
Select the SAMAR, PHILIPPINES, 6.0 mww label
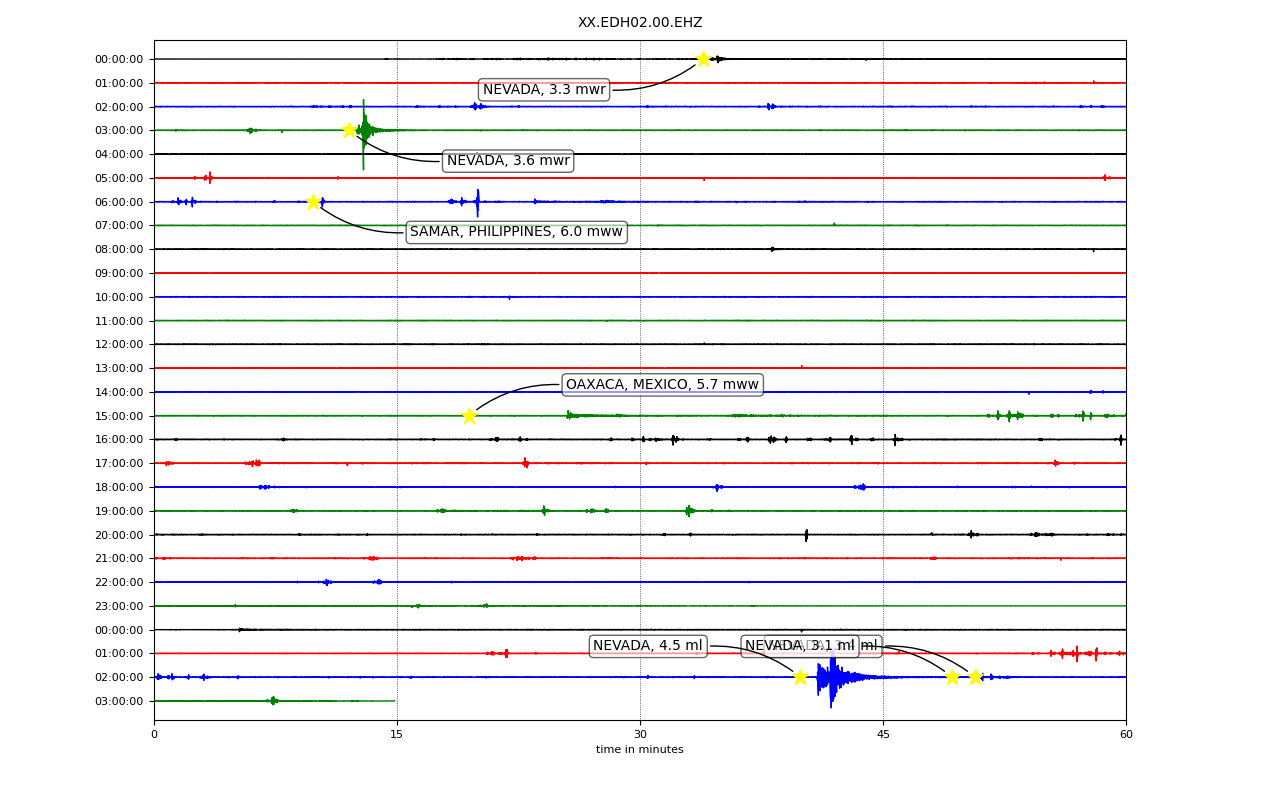click(x=516, y=232)
